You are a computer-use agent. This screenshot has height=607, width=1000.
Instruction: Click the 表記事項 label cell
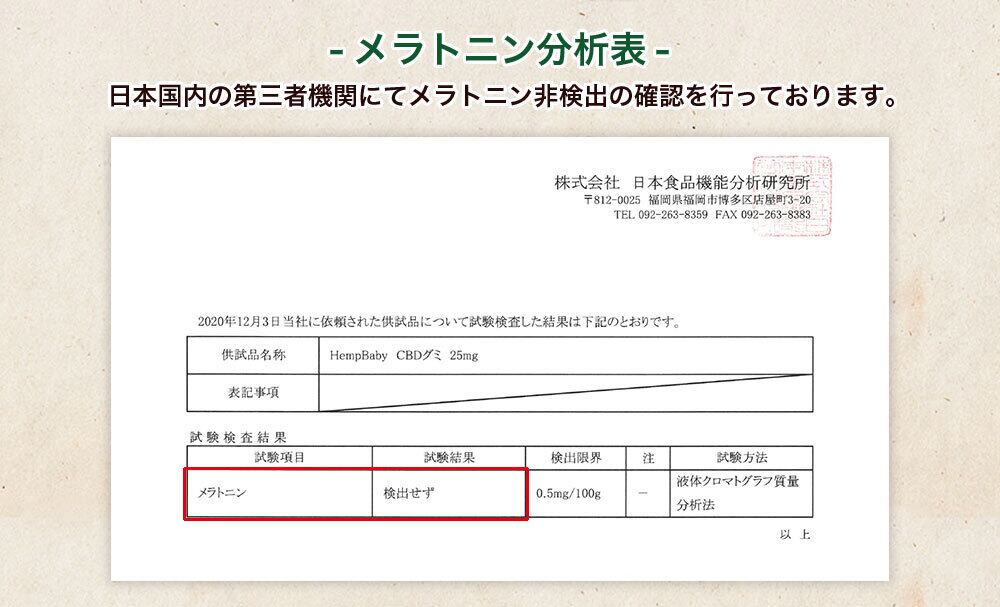pos(253,393)
